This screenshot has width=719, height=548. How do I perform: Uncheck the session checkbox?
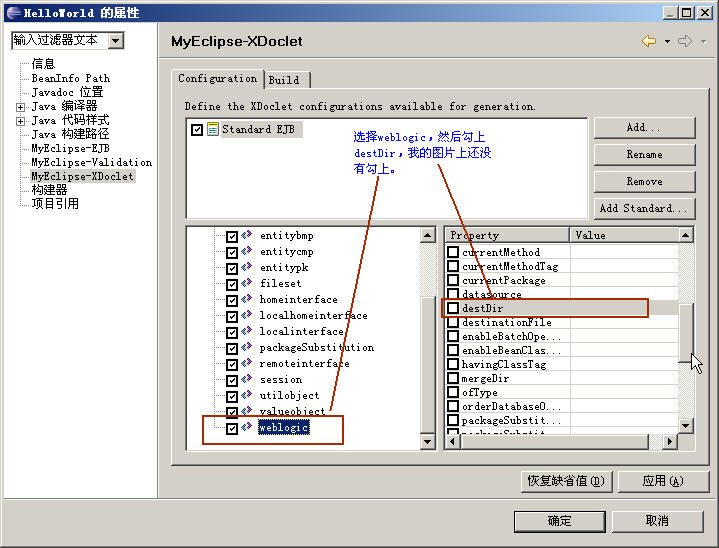pos(232,381)
